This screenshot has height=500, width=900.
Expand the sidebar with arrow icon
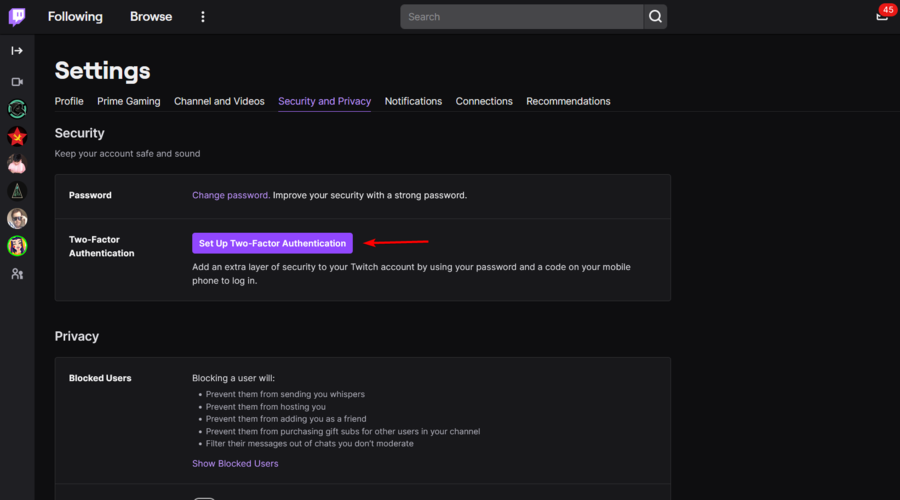pos(17,51)
